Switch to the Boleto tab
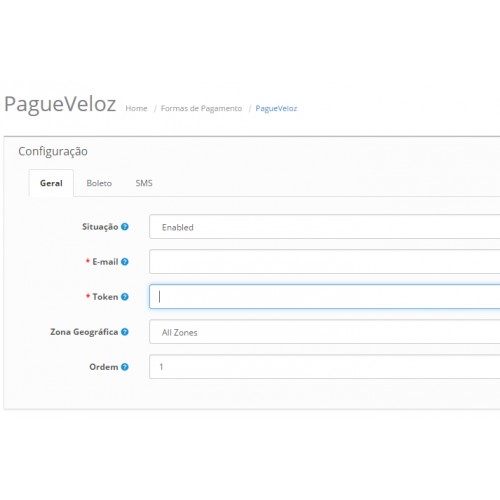This screenshot has height=500, width=500. 99,183
